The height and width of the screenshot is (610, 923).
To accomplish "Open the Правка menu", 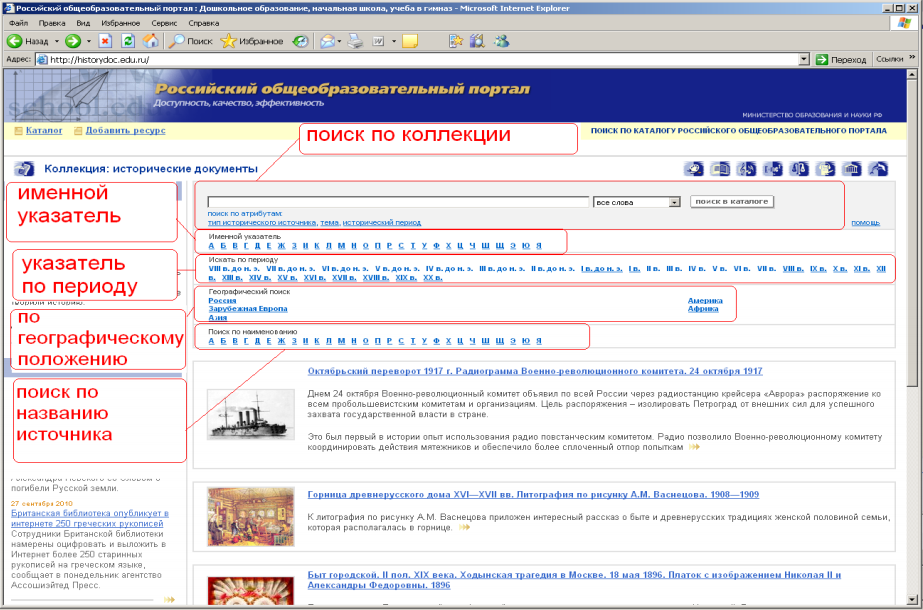I will [52, 23].
